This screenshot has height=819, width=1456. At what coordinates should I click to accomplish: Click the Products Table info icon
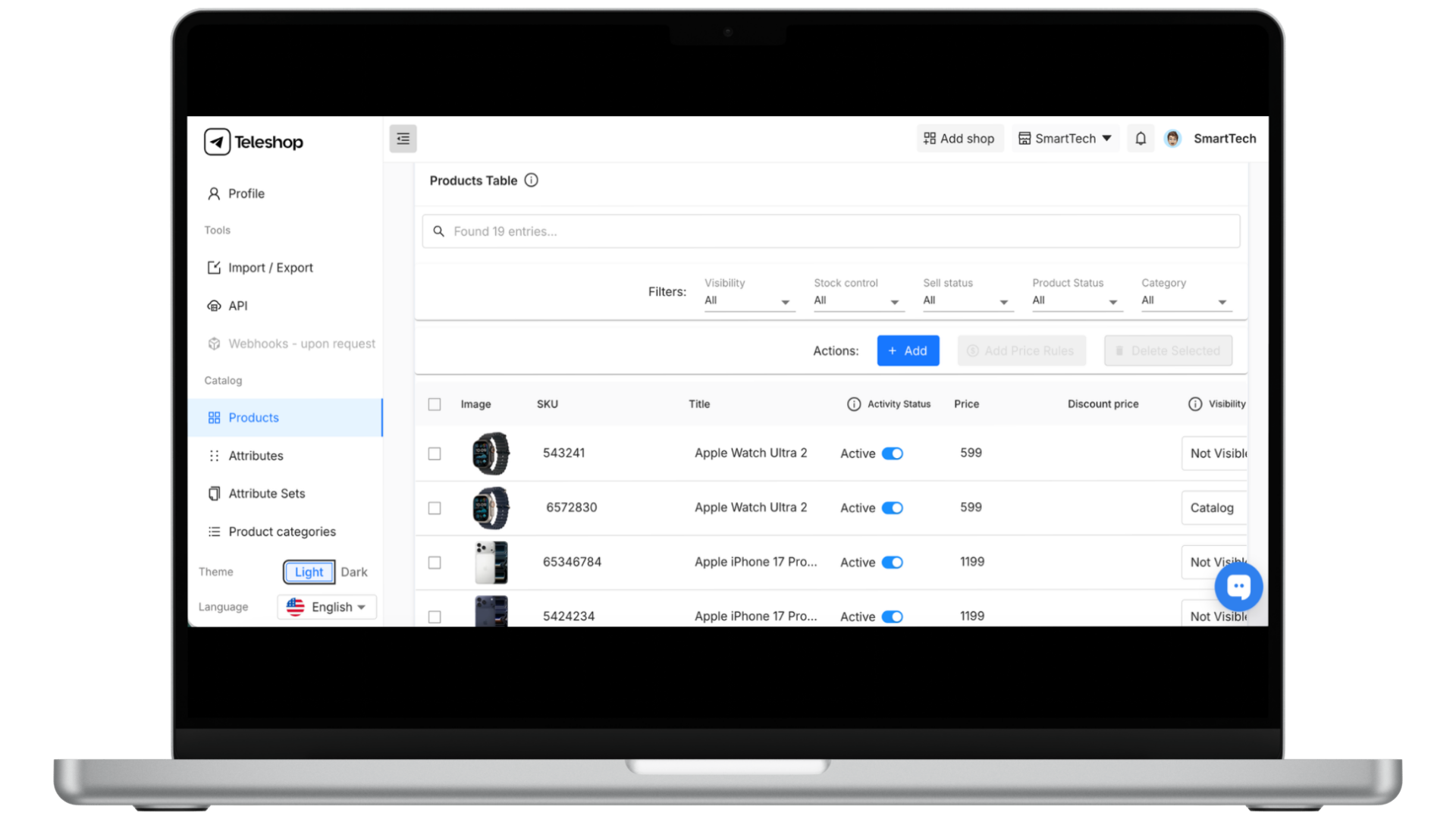tap(531, 180)
